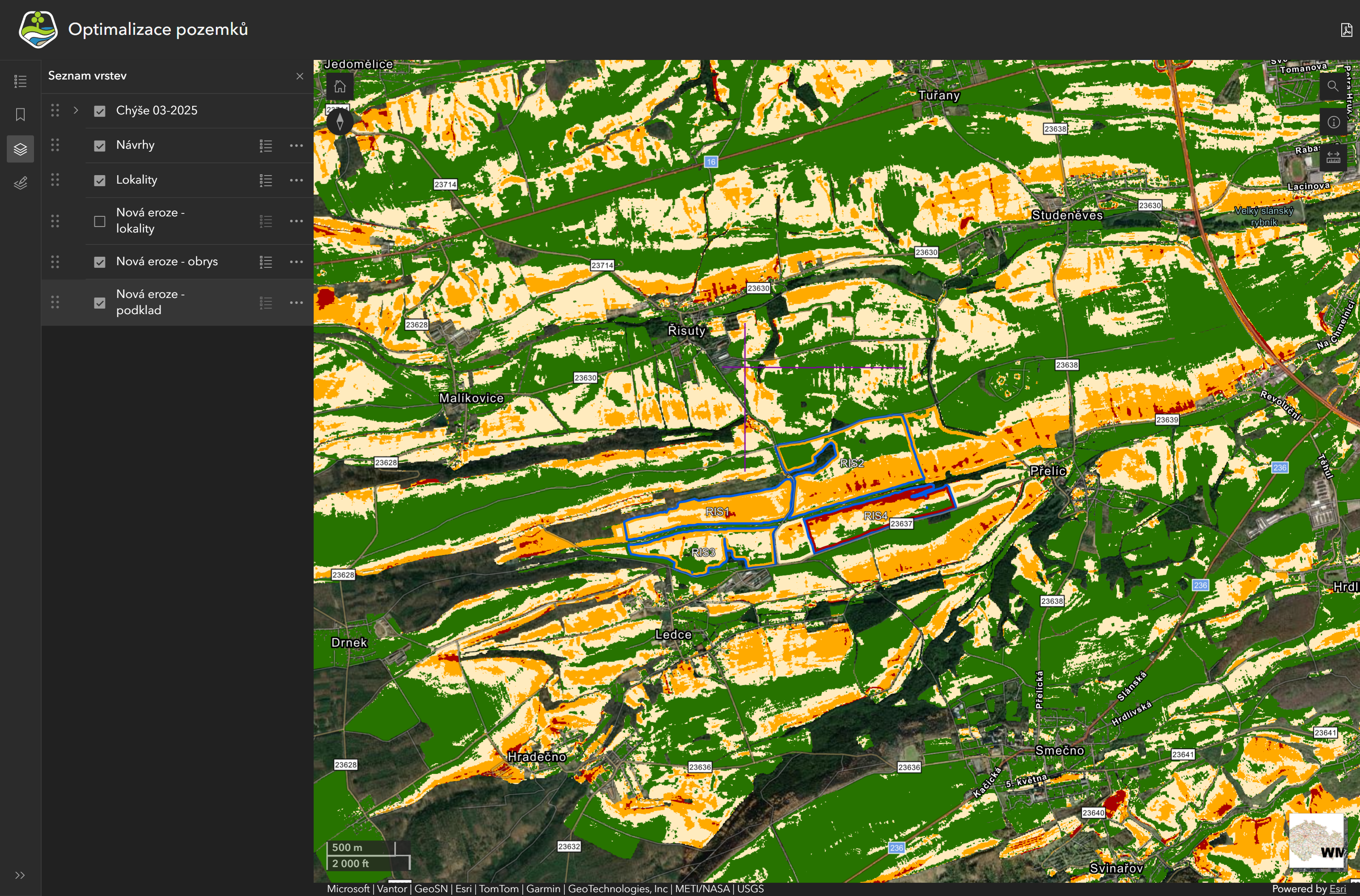Click the Optimalizace pozemků title text
The height and width of the screenshot is (896, 1360).
pos(158,29)
